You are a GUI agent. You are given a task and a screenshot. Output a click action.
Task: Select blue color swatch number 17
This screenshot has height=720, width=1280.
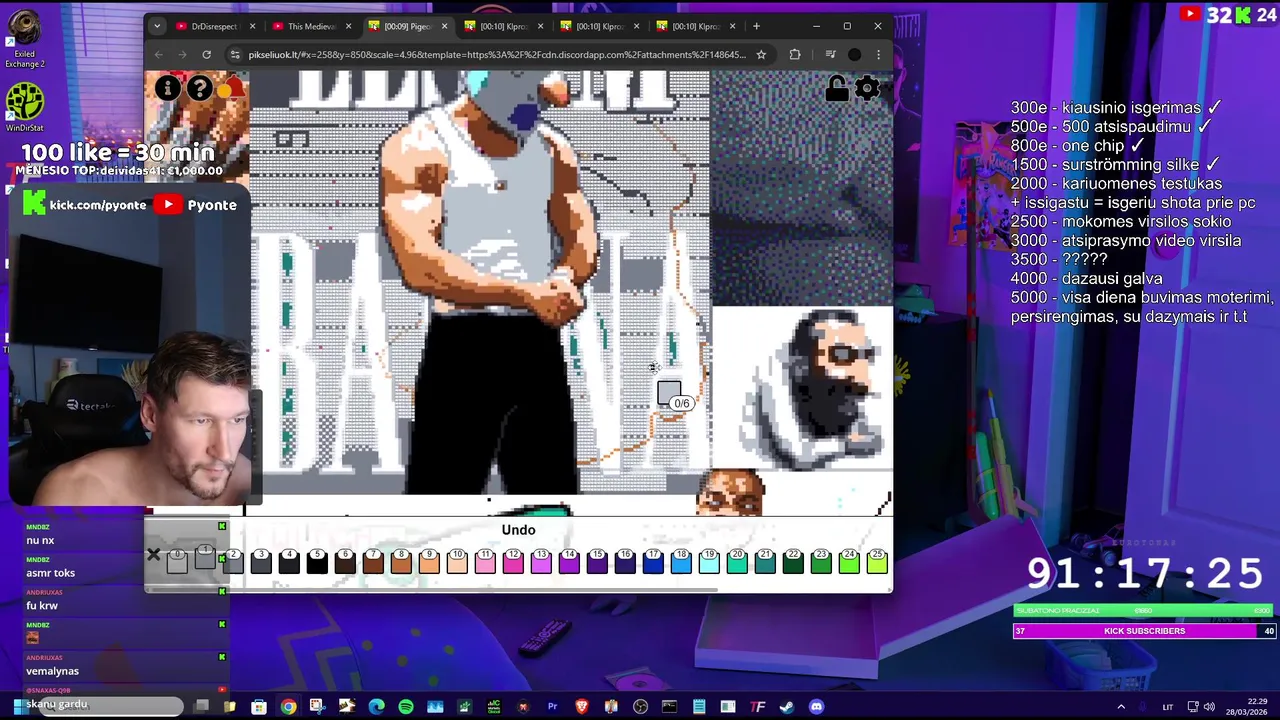tap(653, 562)
